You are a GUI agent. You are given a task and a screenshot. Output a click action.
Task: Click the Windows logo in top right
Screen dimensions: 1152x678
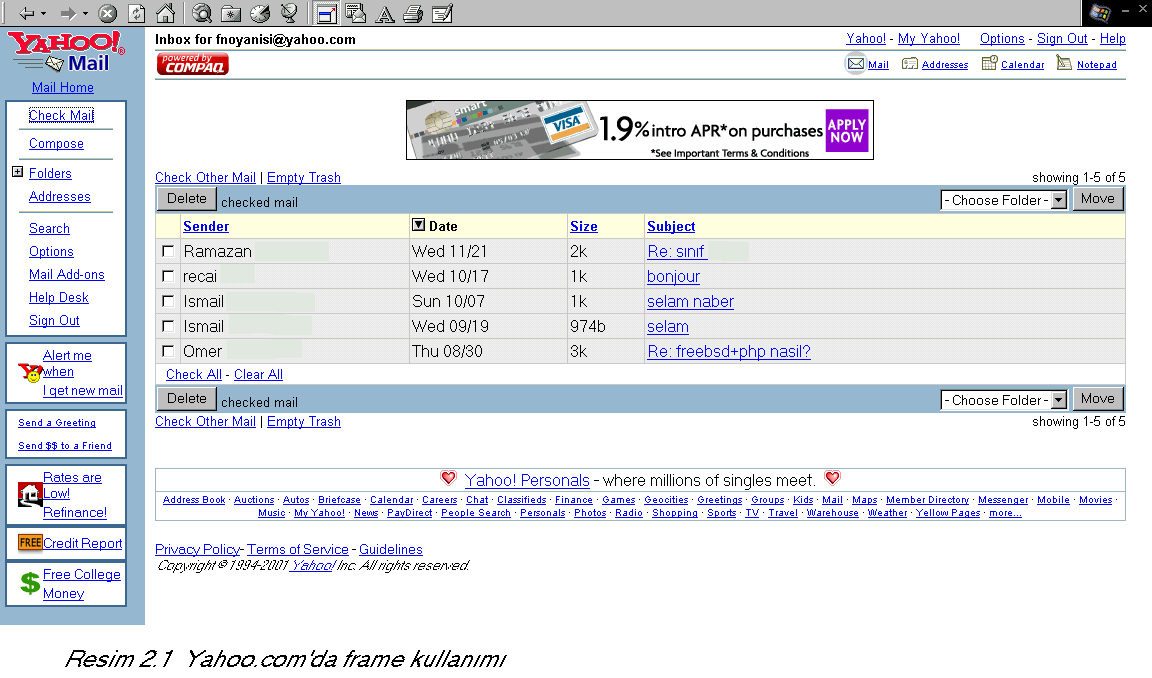(1100, 12)
